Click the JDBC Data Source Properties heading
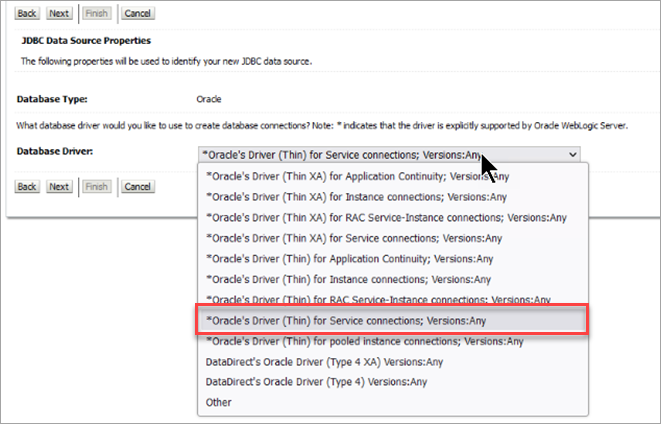The image size is (661, 424). tap(86, 40)
